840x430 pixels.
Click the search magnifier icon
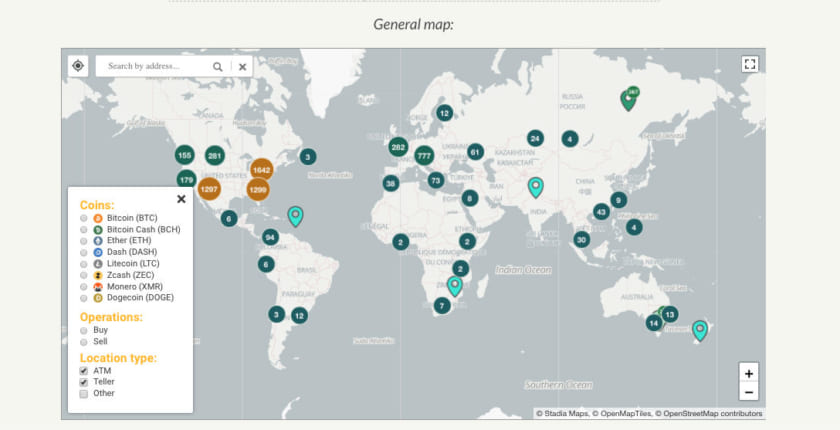click(x=217, y=67)
